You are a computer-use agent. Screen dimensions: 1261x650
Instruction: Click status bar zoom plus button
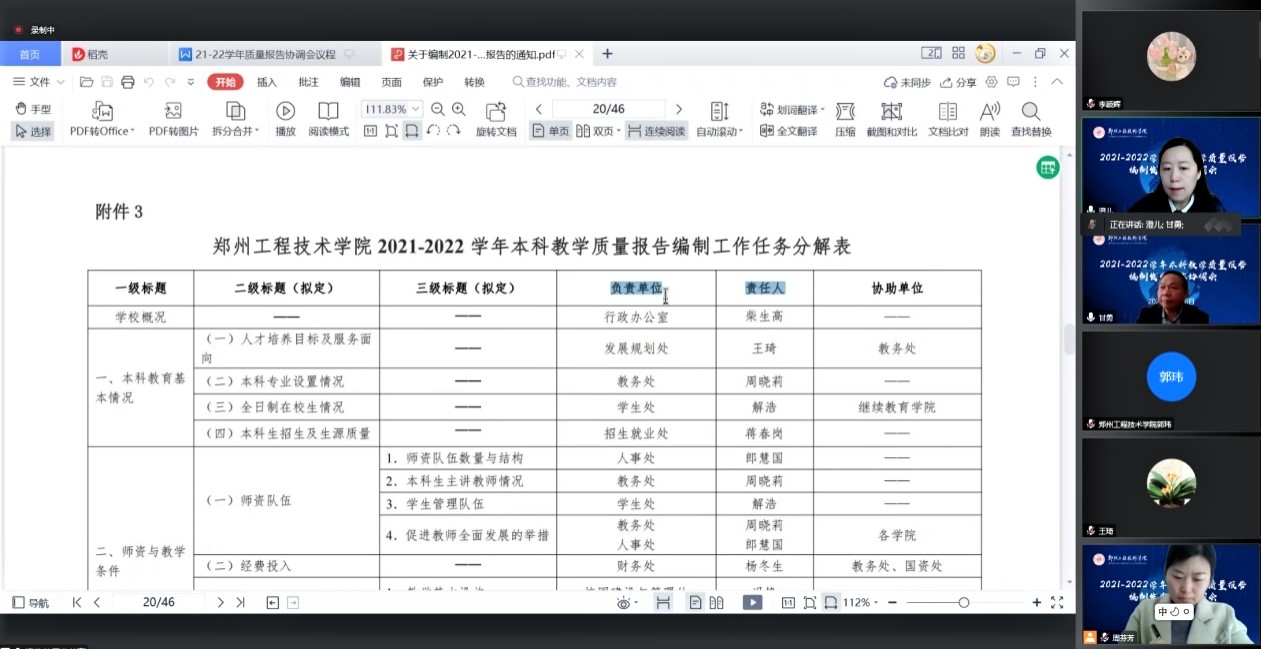1036,602
